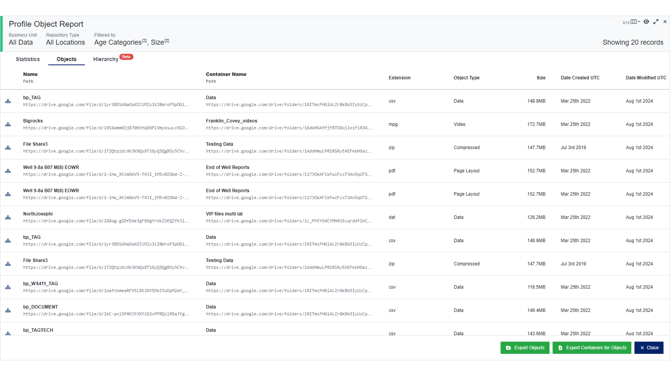Screen dimensions: 670x376
Task: Click the mpg extension cell
Action: click(x=393, y=124)
